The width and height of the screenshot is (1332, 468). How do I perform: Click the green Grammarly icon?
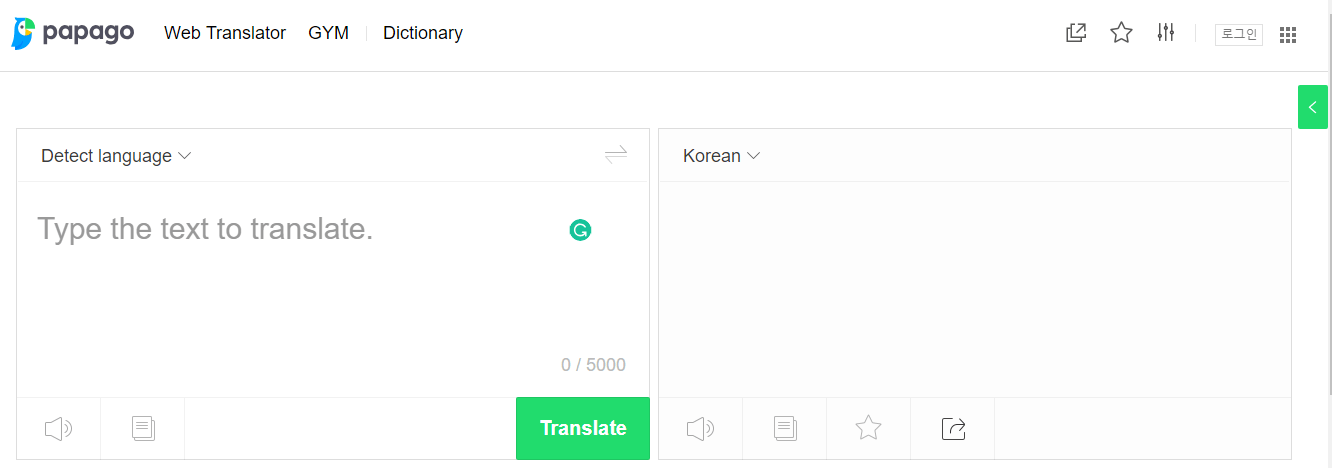[x=580, y=230]
